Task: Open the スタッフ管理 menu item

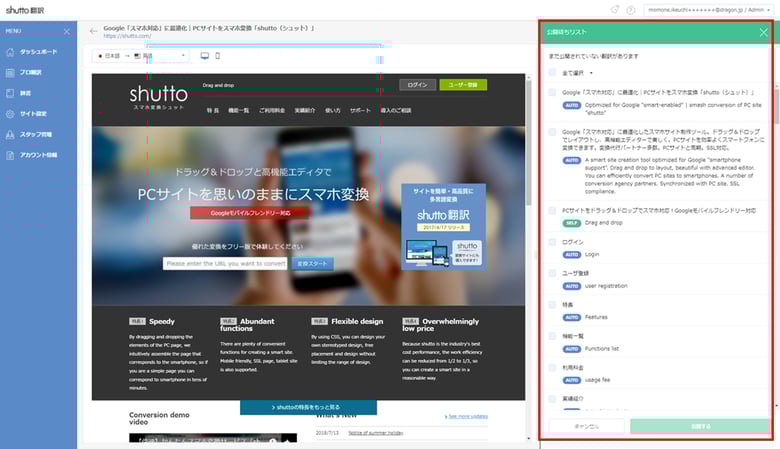Action: tap(38, 134)
